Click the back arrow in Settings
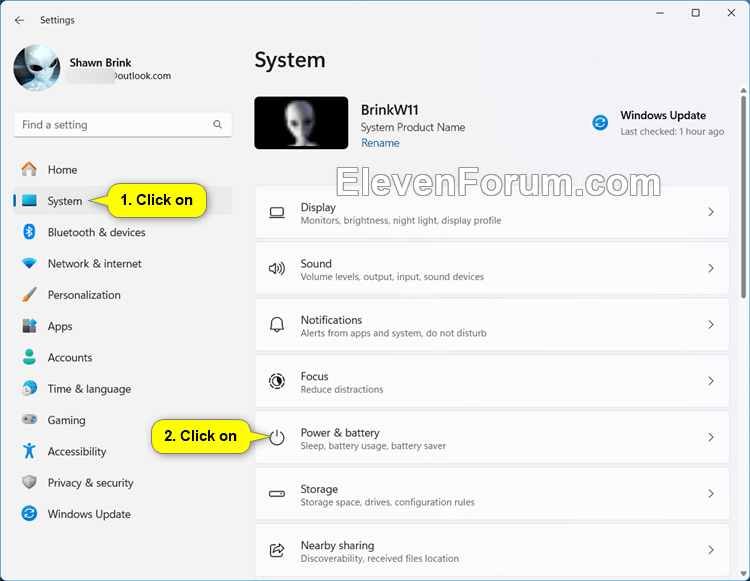Image resolution: width=750 pixels, height=581 pixels. coord(19,20)
